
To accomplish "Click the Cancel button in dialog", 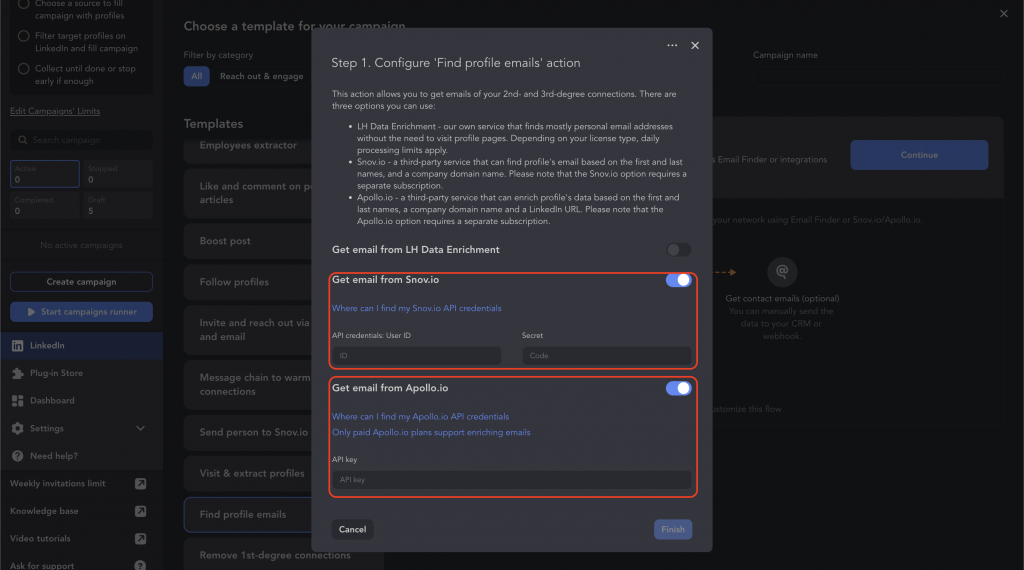I will click(352, 530).
